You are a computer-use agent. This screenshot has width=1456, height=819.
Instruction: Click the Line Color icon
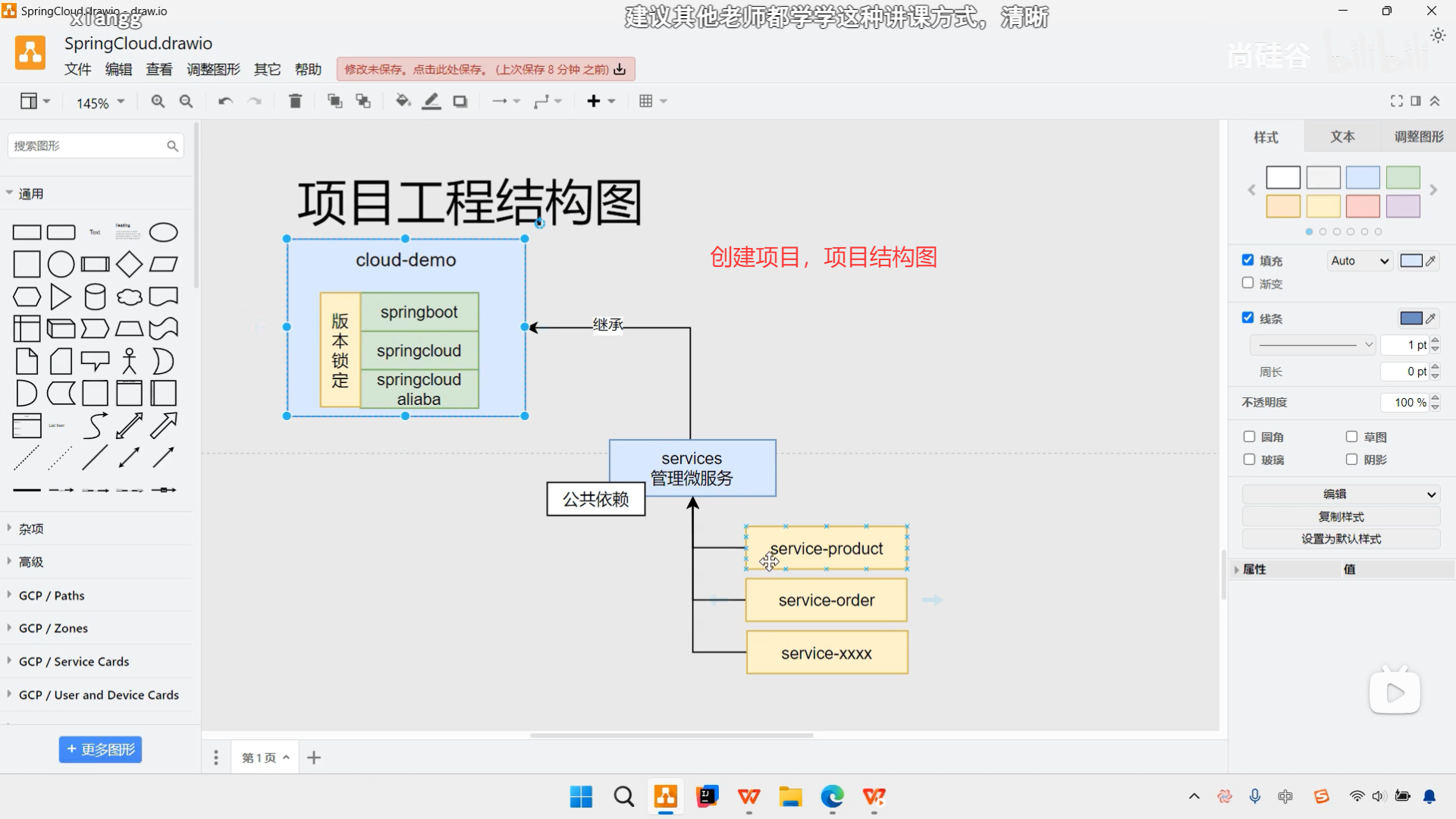coord(431,100)
